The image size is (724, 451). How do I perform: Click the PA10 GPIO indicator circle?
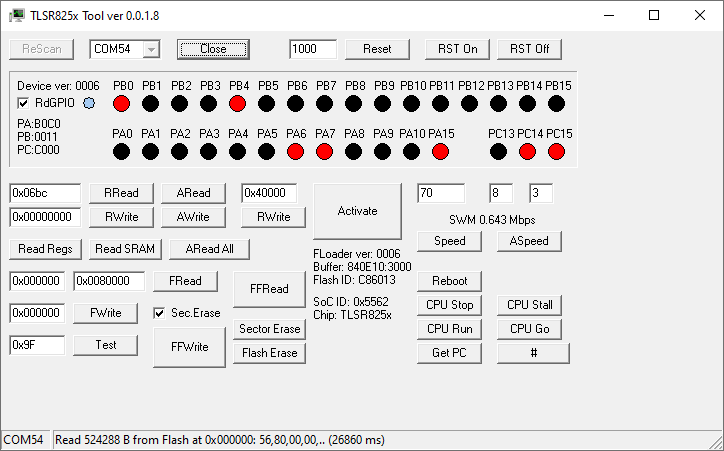point(411,151)
